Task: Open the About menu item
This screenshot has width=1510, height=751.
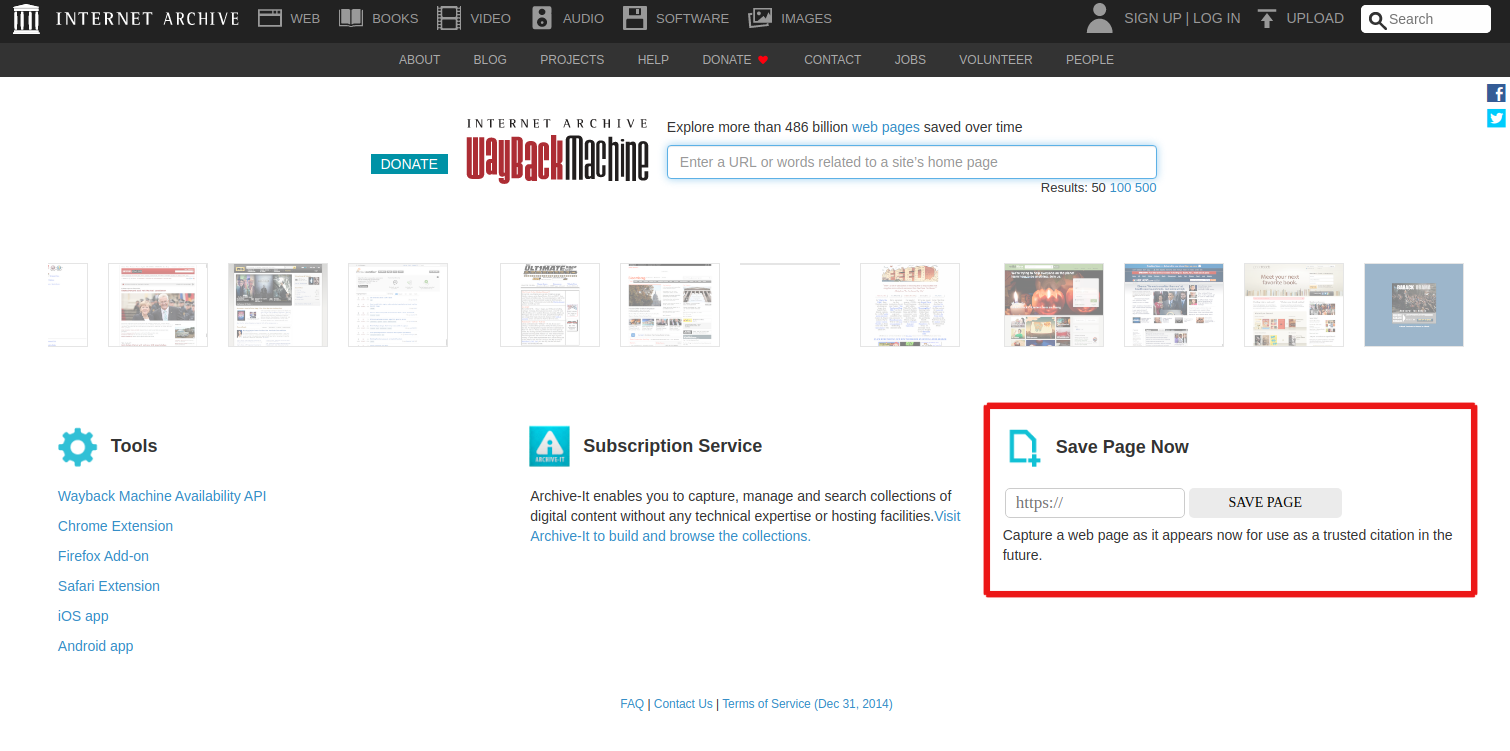Action: (x=419, y=60)
